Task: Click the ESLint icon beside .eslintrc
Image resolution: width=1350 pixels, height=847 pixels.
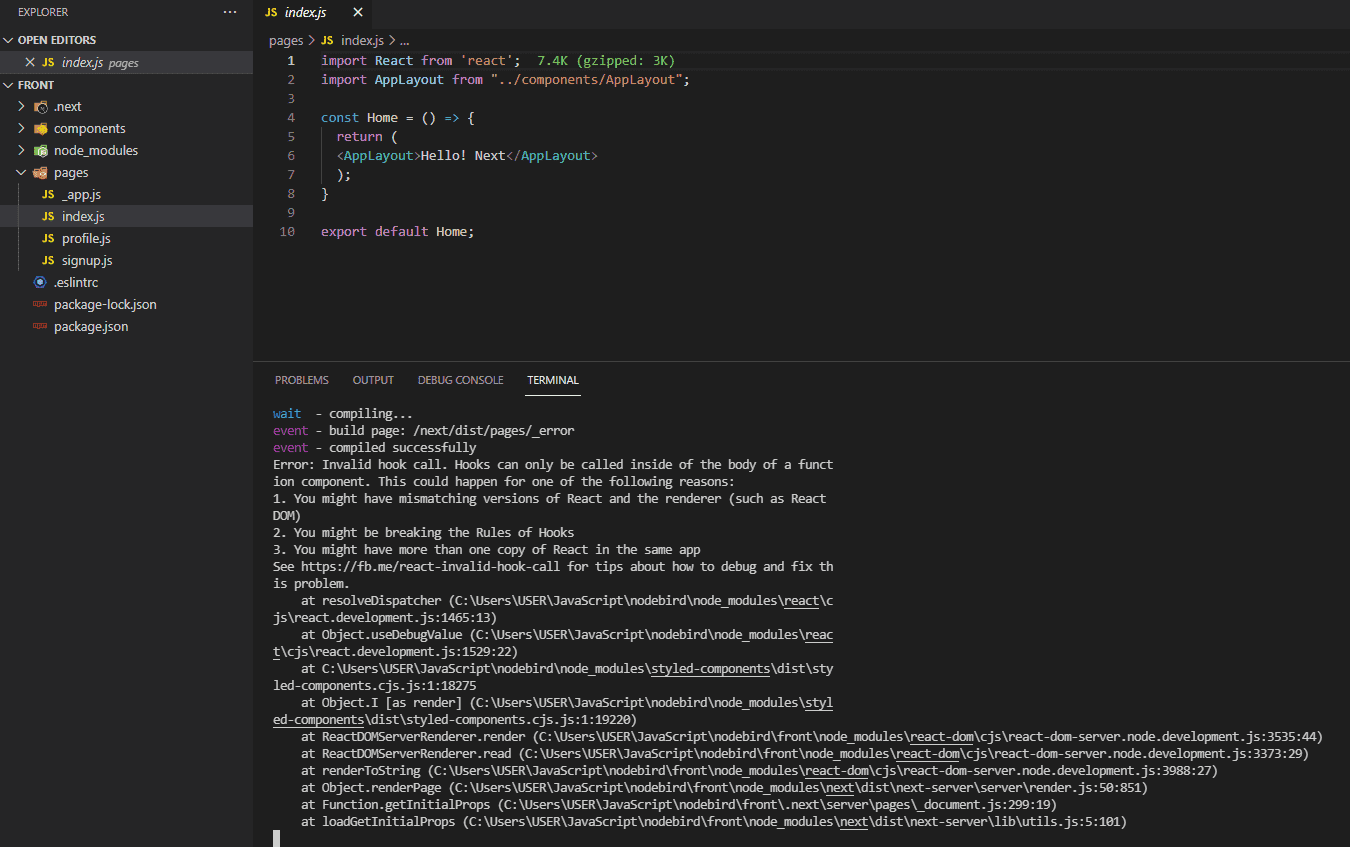Action: coord(40,282)
